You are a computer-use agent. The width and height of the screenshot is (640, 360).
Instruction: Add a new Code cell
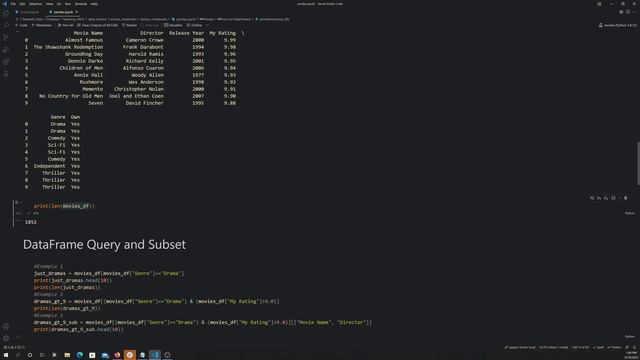pyautogui.click(x=22, y=25)
